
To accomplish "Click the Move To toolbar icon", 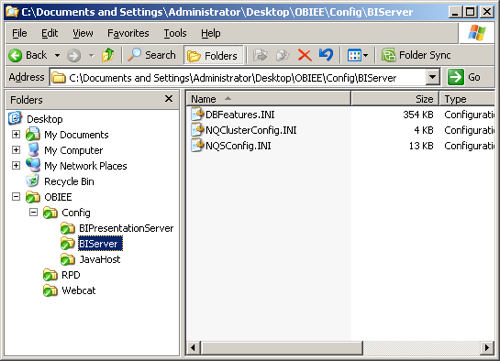I will pos(260,55).
